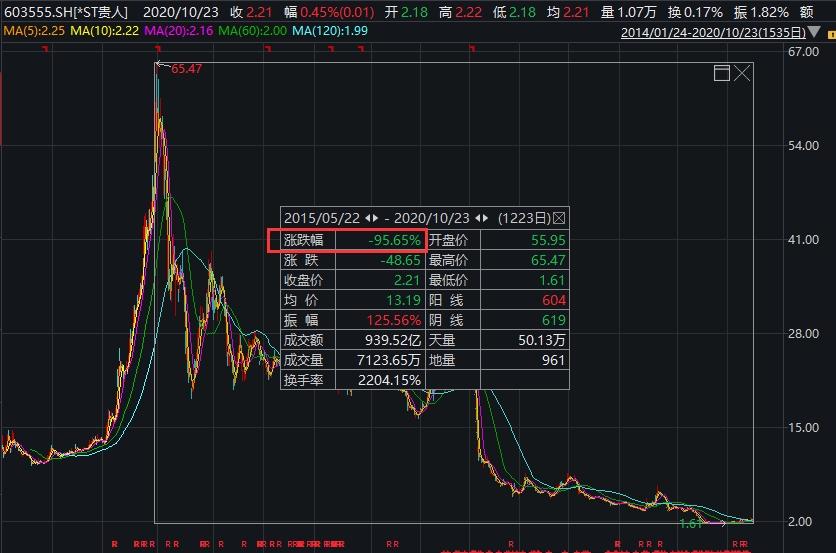Step end date 2020/10/23 backward
Viewport: 836px width, 553px height.
point(476,218)
